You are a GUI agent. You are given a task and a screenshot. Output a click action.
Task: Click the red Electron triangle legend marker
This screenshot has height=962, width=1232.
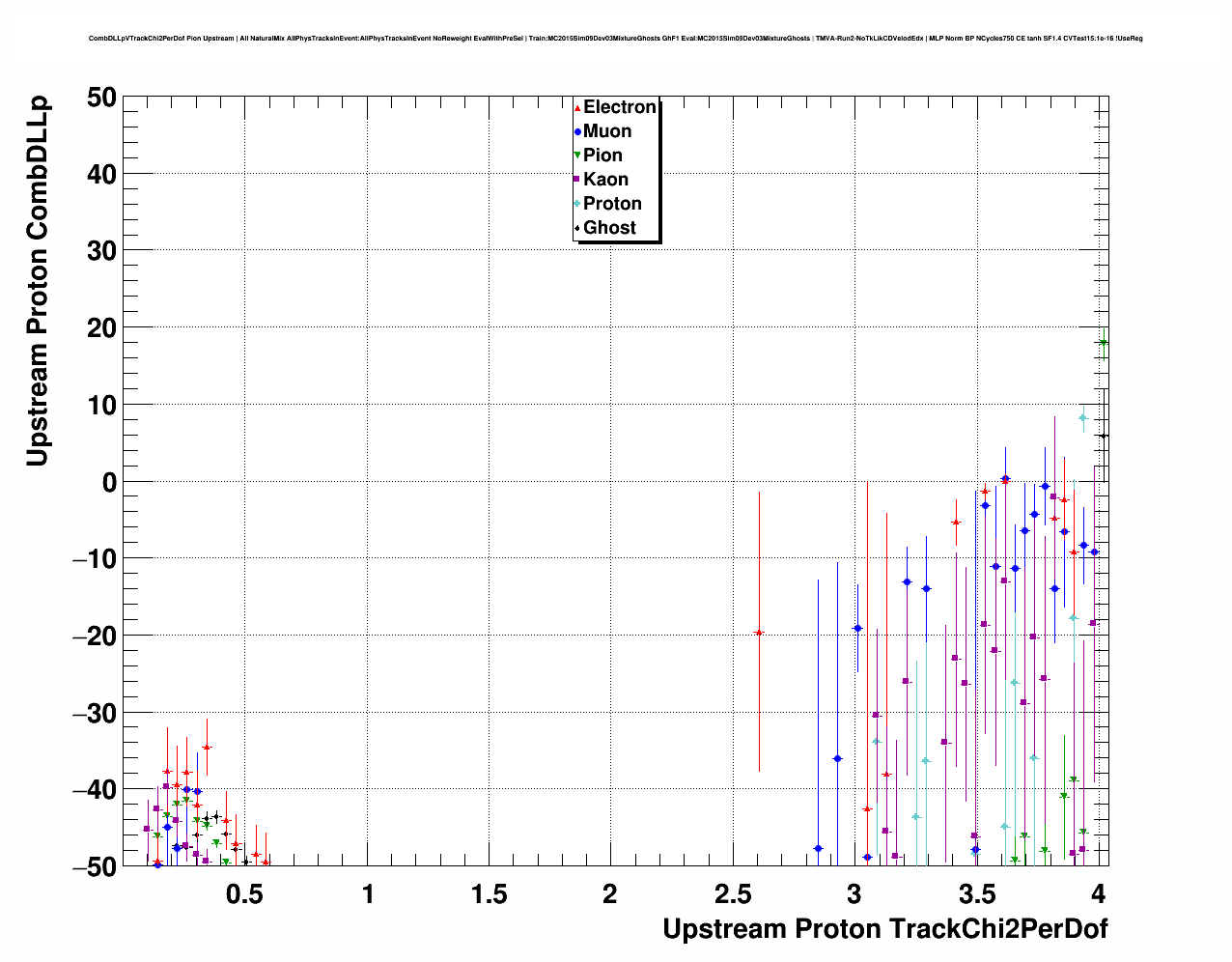point(577,108)
